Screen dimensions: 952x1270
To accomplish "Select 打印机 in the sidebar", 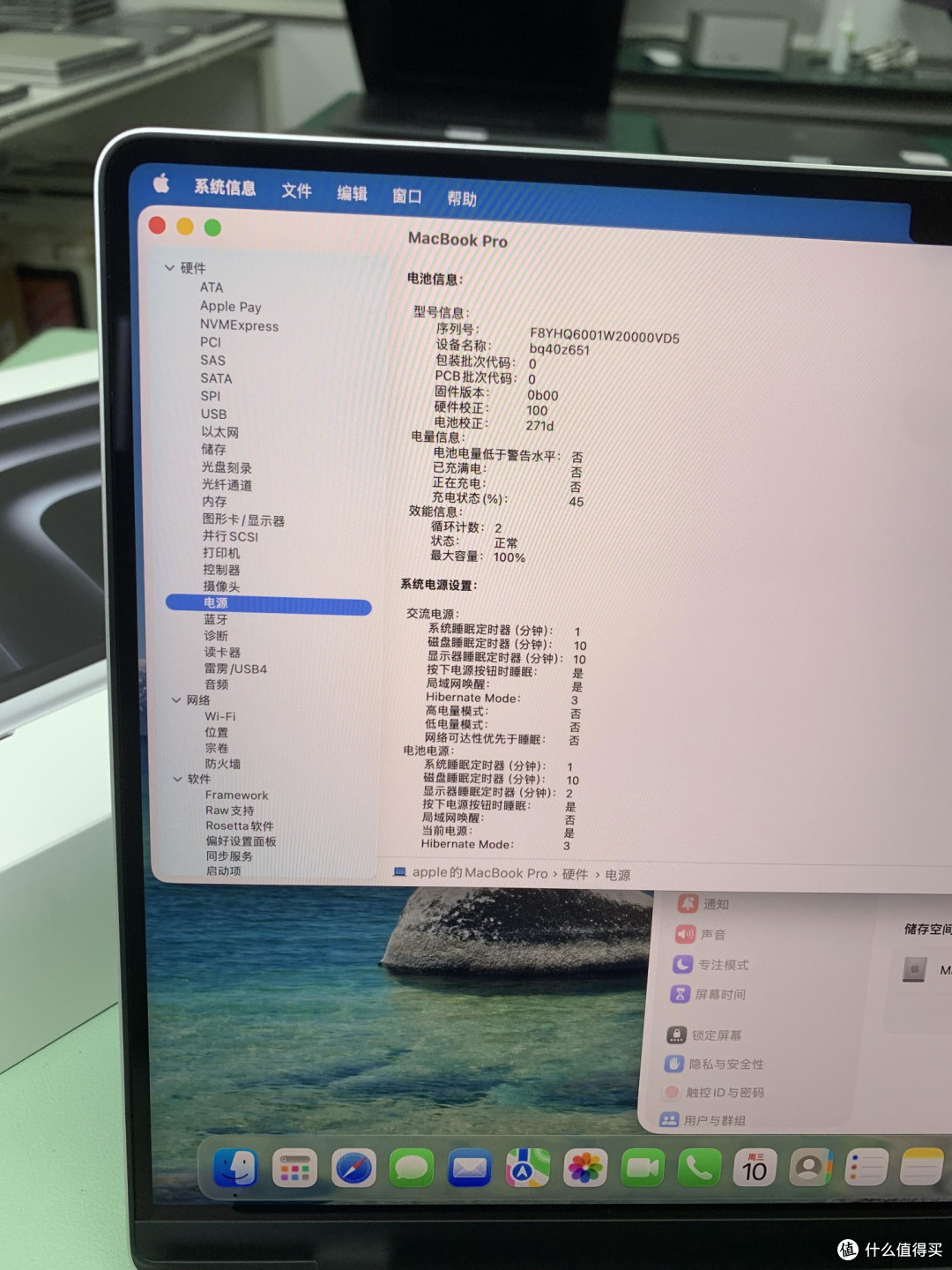I will pos(220,553).
